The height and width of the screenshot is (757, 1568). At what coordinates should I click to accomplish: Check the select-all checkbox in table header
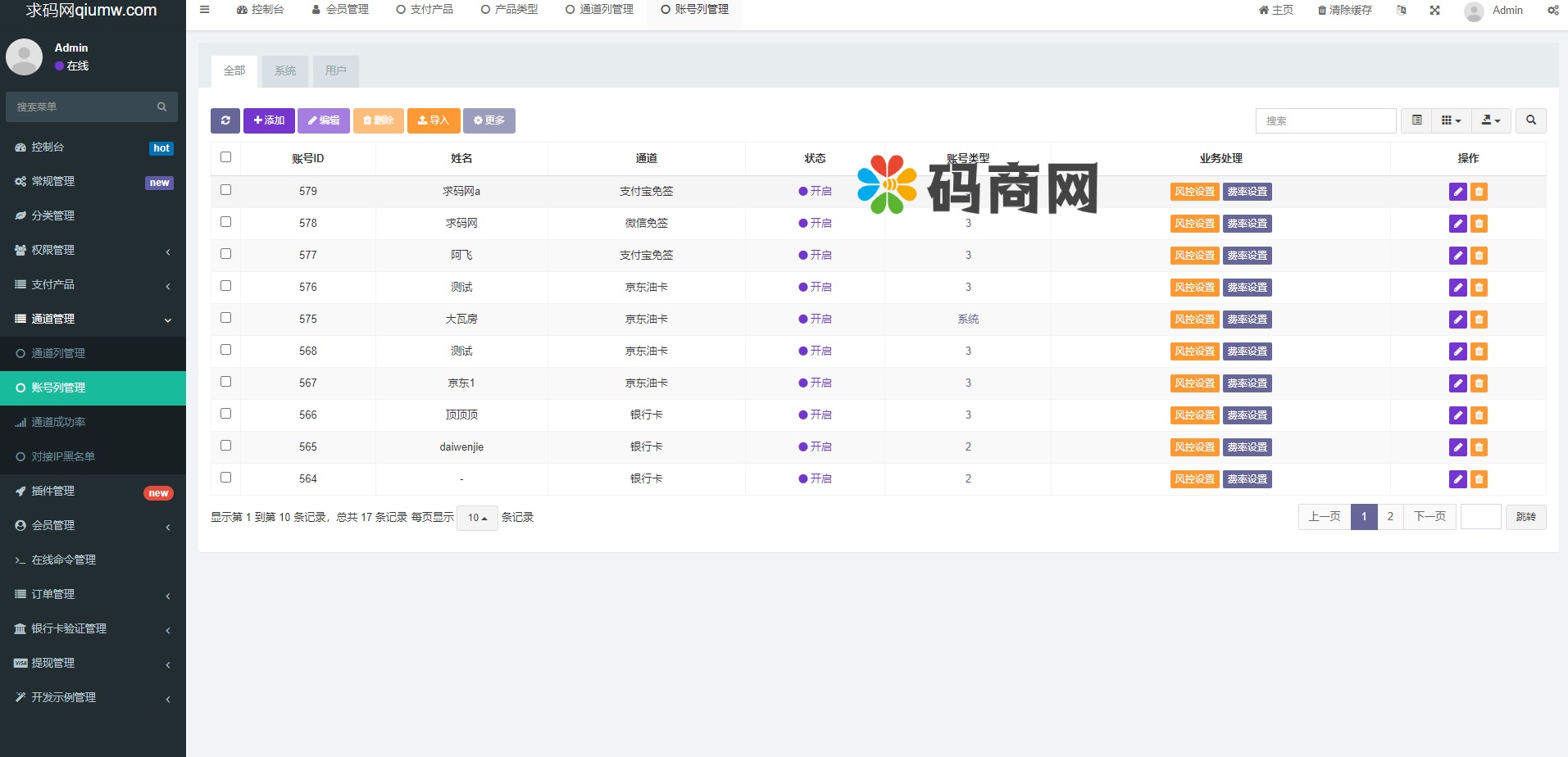tap(226, 157)
